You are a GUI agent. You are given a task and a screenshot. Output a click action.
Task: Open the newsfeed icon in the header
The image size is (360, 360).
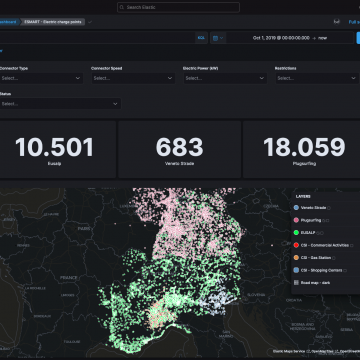pyautogui.click(x=337, y=22)
